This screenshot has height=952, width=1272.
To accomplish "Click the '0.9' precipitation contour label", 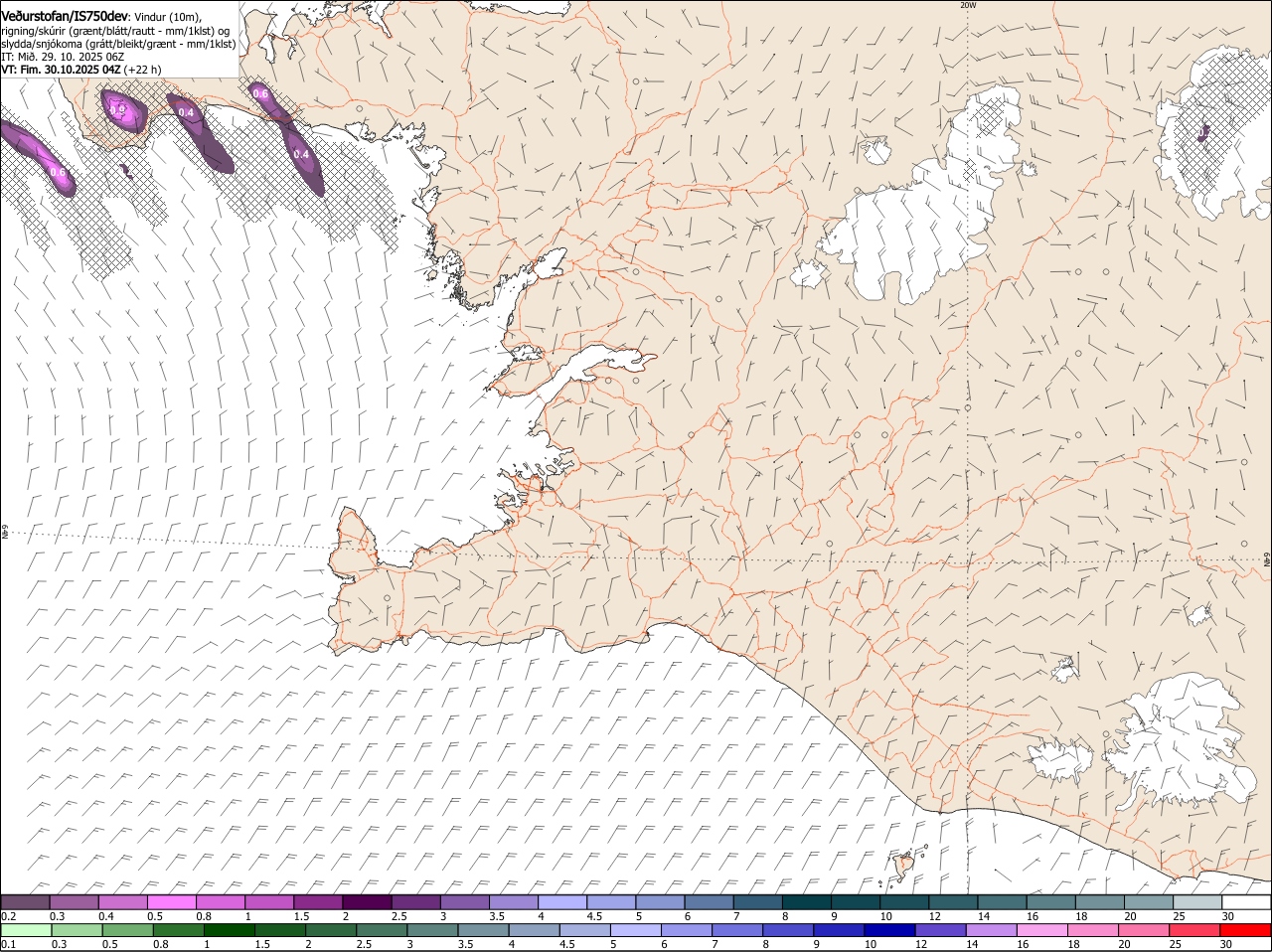I will pyautogui.click(x=118, y=108).
